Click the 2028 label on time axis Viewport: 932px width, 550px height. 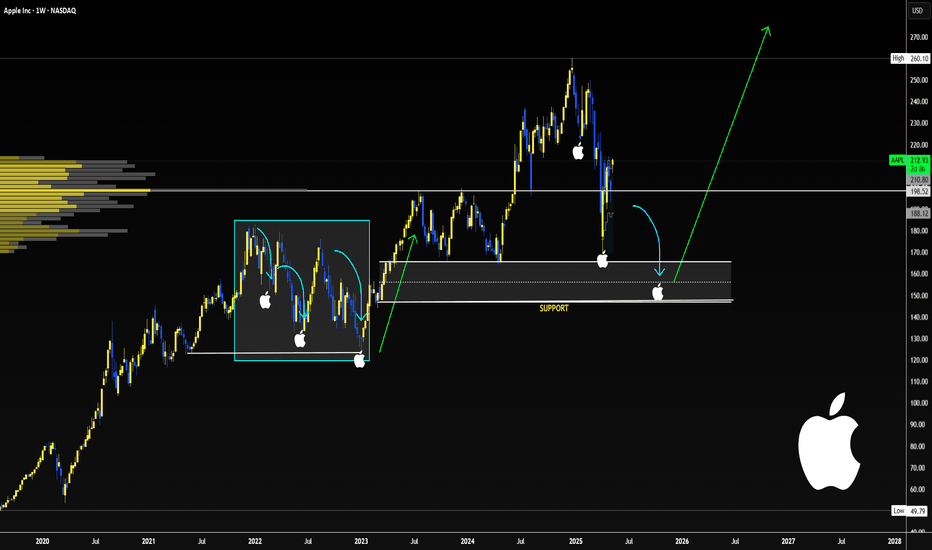coord(894,541)
